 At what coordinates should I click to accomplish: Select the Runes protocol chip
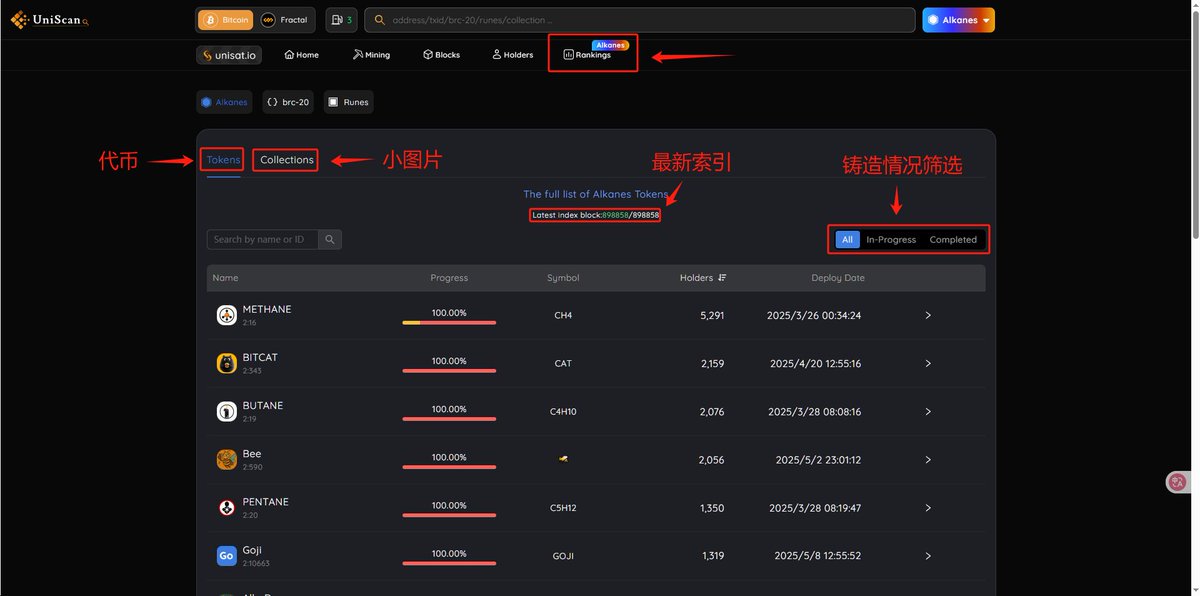[349, 102]
